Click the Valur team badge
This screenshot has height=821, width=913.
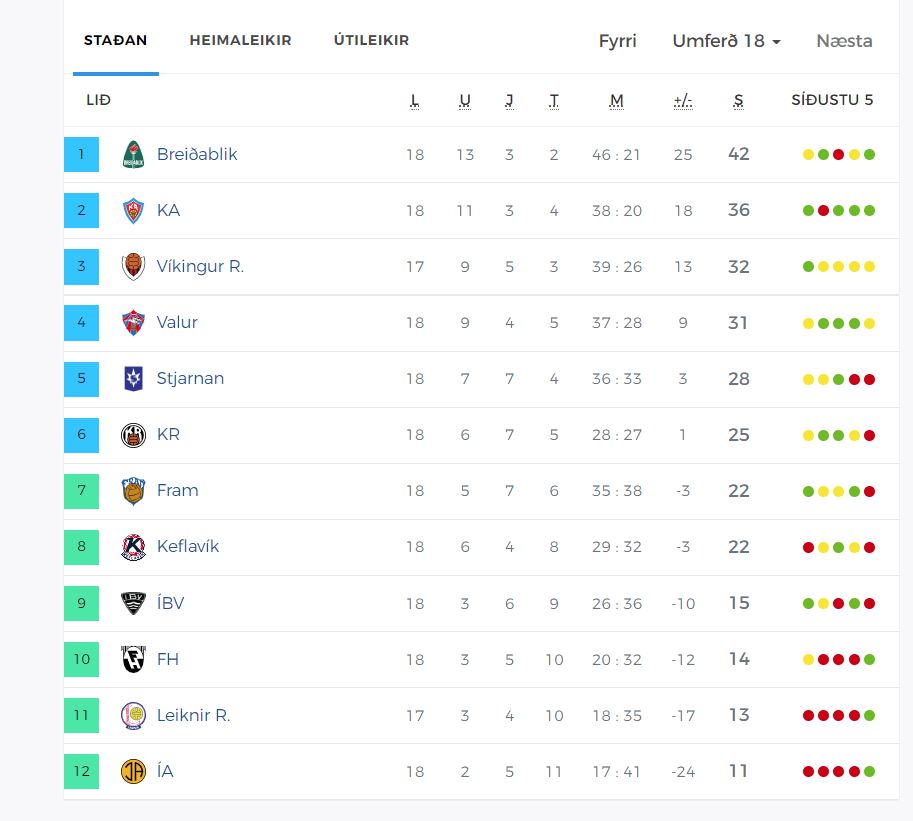pos(133,323)
